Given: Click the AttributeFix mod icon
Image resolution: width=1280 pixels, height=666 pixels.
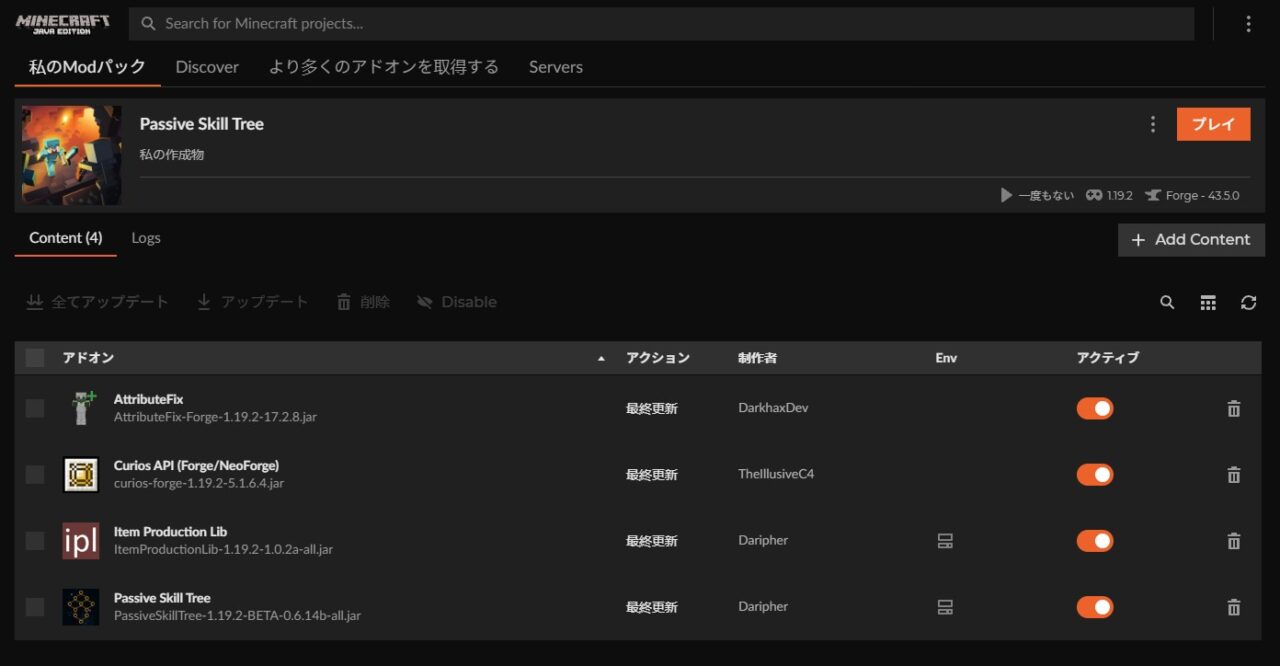Looking at the screenshot, I should tap(81, 408).
